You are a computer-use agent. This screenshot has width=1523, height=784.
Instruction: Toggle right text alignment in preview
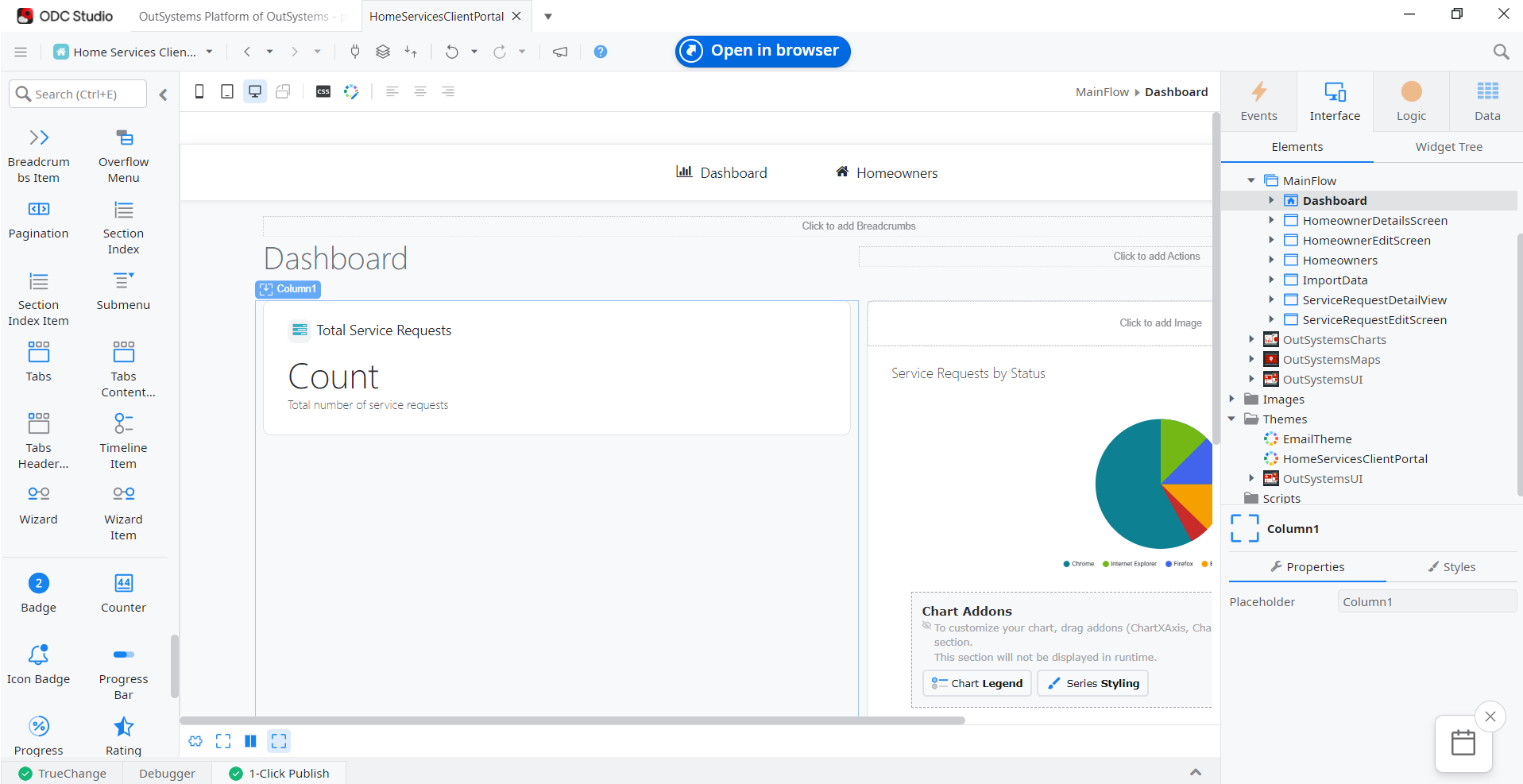coord(448,91)
